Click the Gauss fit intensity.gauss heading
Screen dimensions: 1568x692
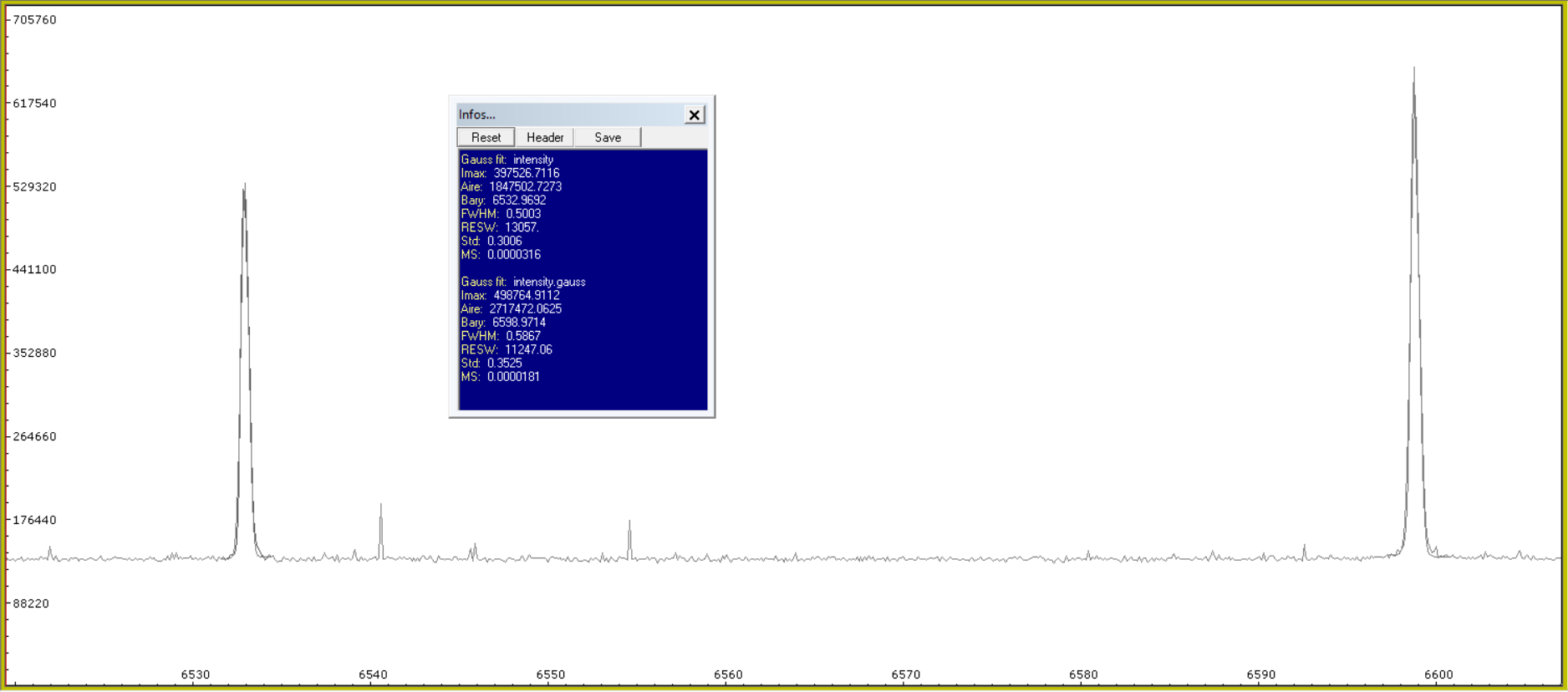pyautogui.click(x=523, y=282)
